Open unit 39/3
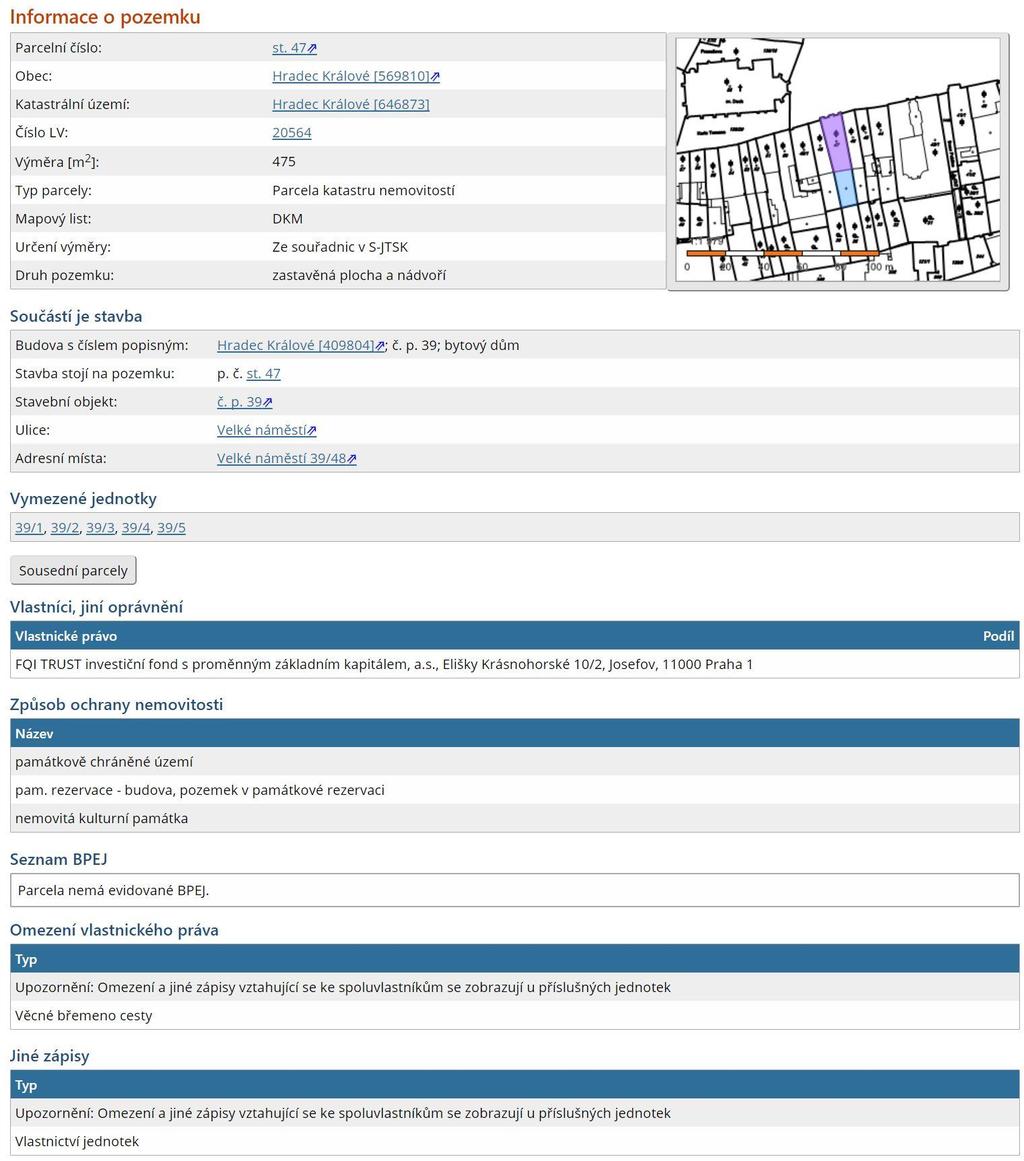Screen dimensions: 1024x1161 [x=100, y=528]
